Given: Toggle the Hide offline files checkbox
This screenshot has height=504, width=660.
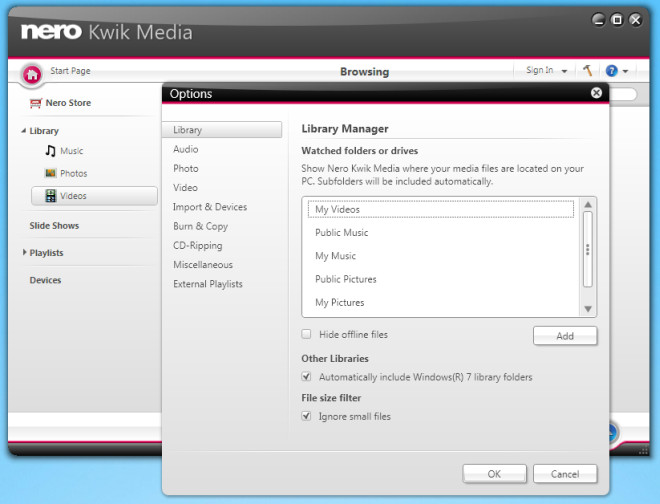Looking at the screenshot, I should 306,334.
